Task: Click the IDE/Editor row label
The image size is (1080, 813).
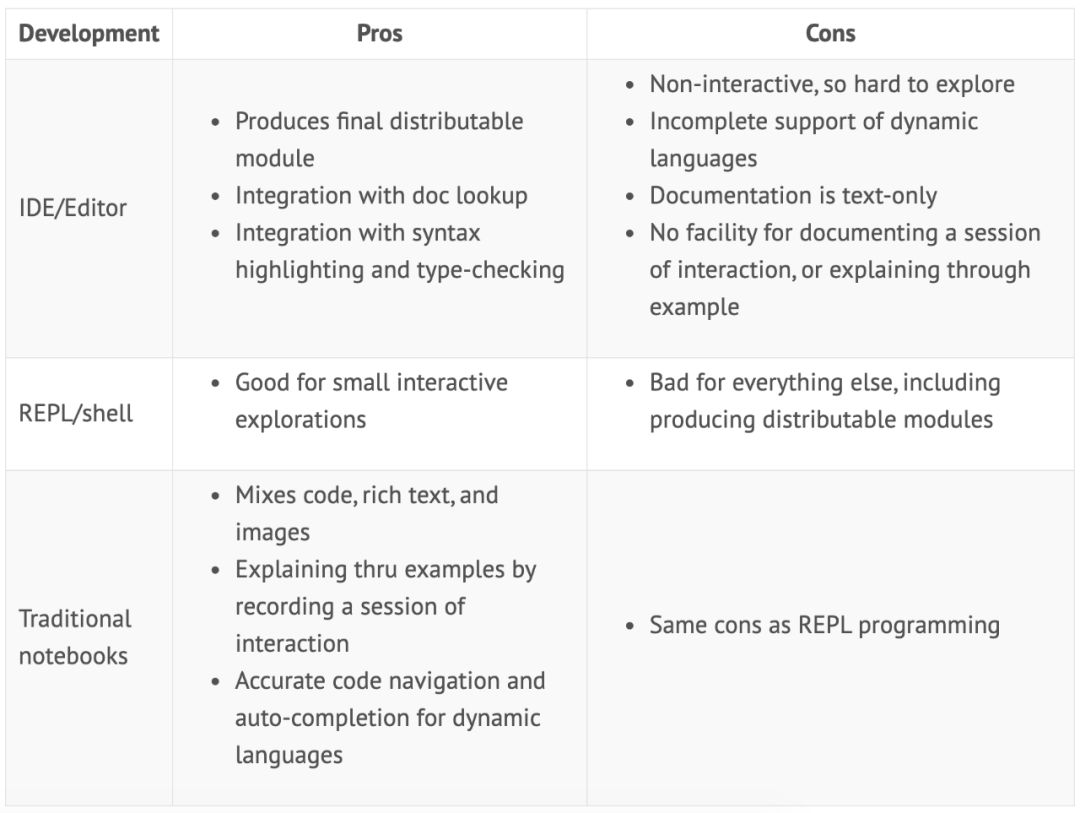Action: click(73, 208)
